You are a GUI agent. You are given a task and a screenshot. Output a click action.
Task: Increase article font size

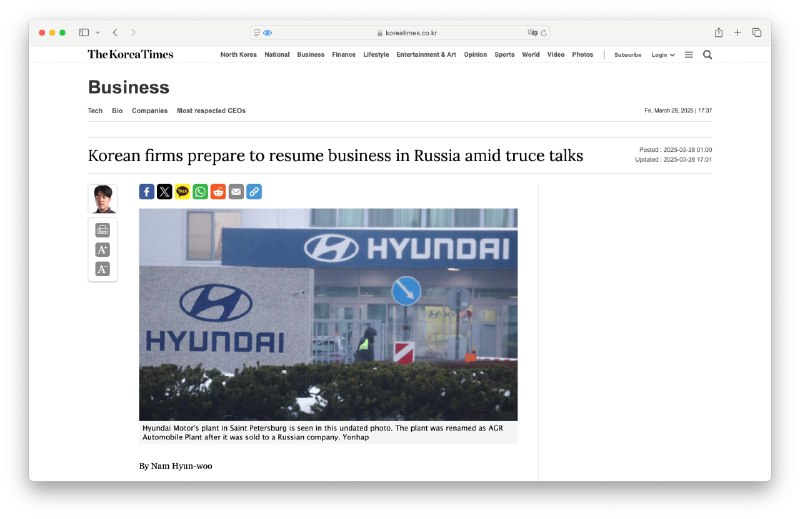point(103,250)
